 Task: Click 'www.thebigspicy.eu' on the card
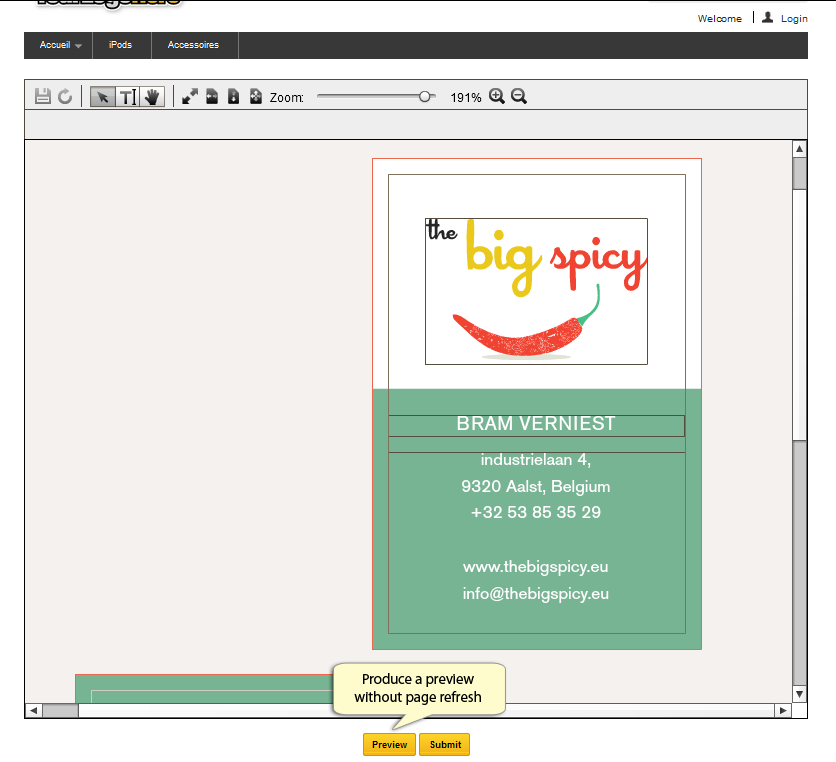[x=536, y=567]
